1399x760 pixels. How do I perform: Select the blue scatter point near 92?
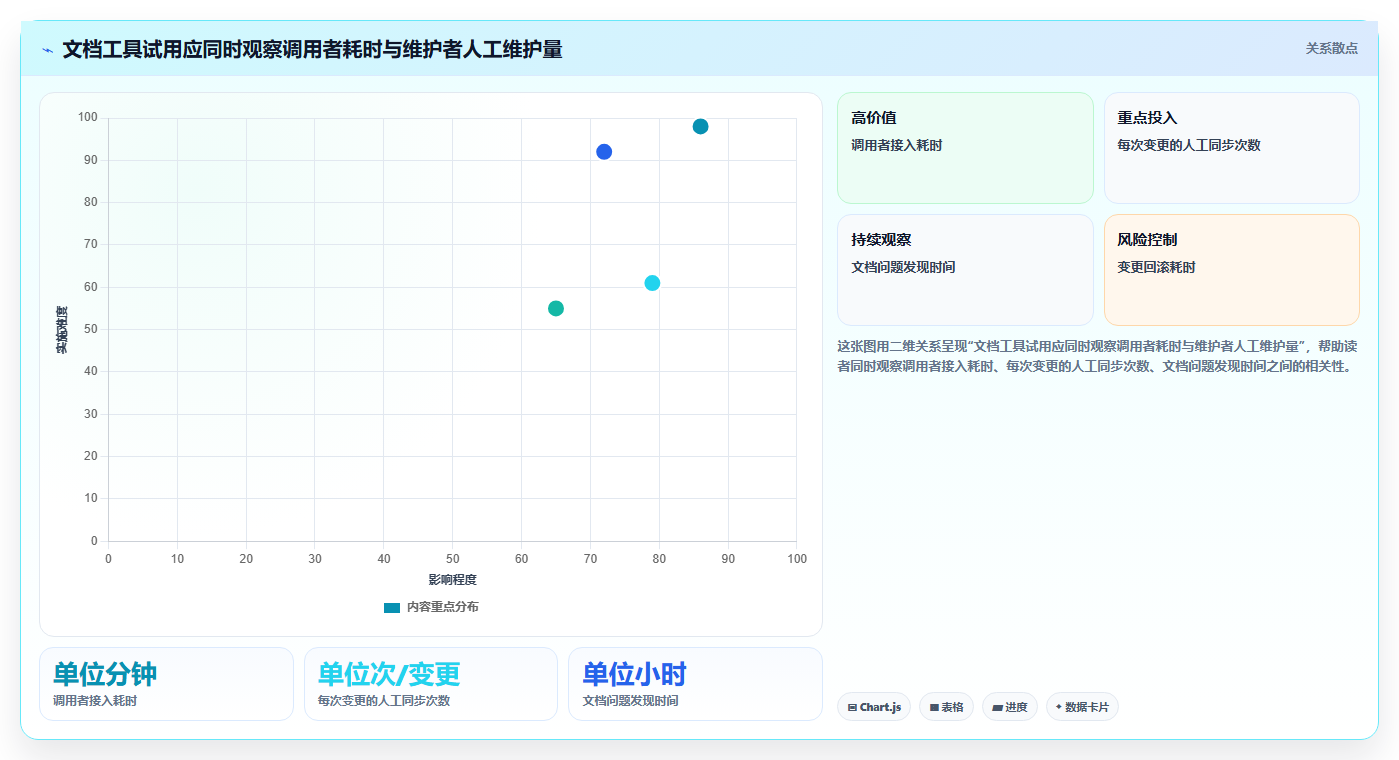(x=604, y=152)
